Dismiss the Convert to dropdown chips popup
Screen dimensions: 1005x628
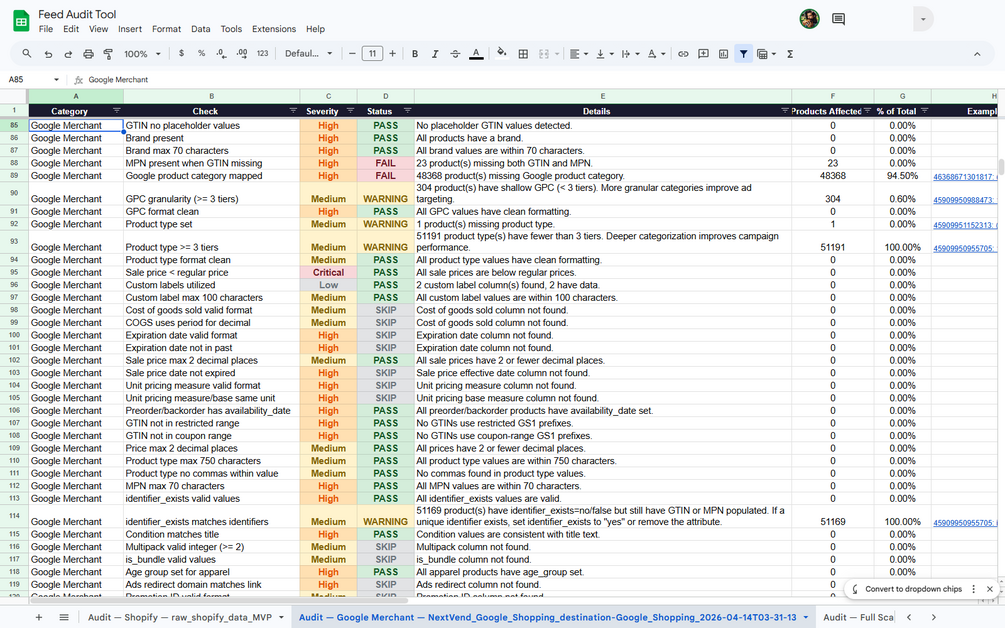[990, 589]
